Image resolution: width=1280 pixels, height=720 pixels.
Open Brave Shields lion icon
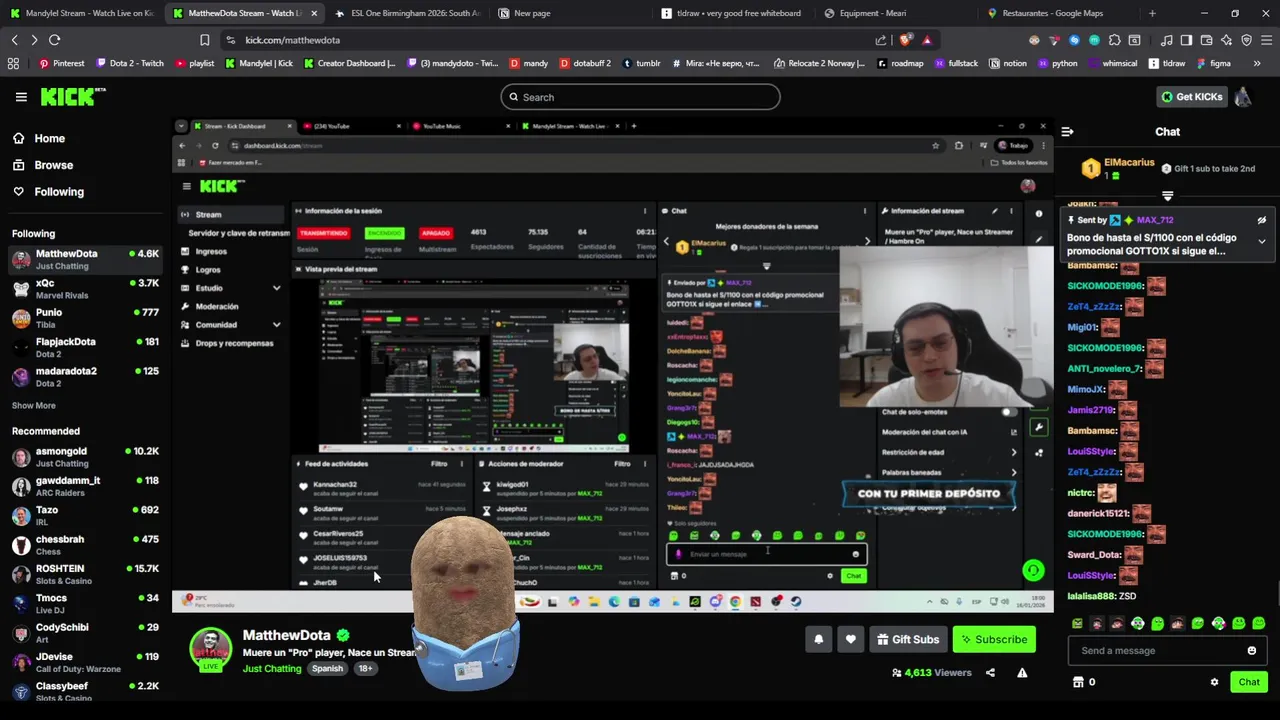click(907, 40)
